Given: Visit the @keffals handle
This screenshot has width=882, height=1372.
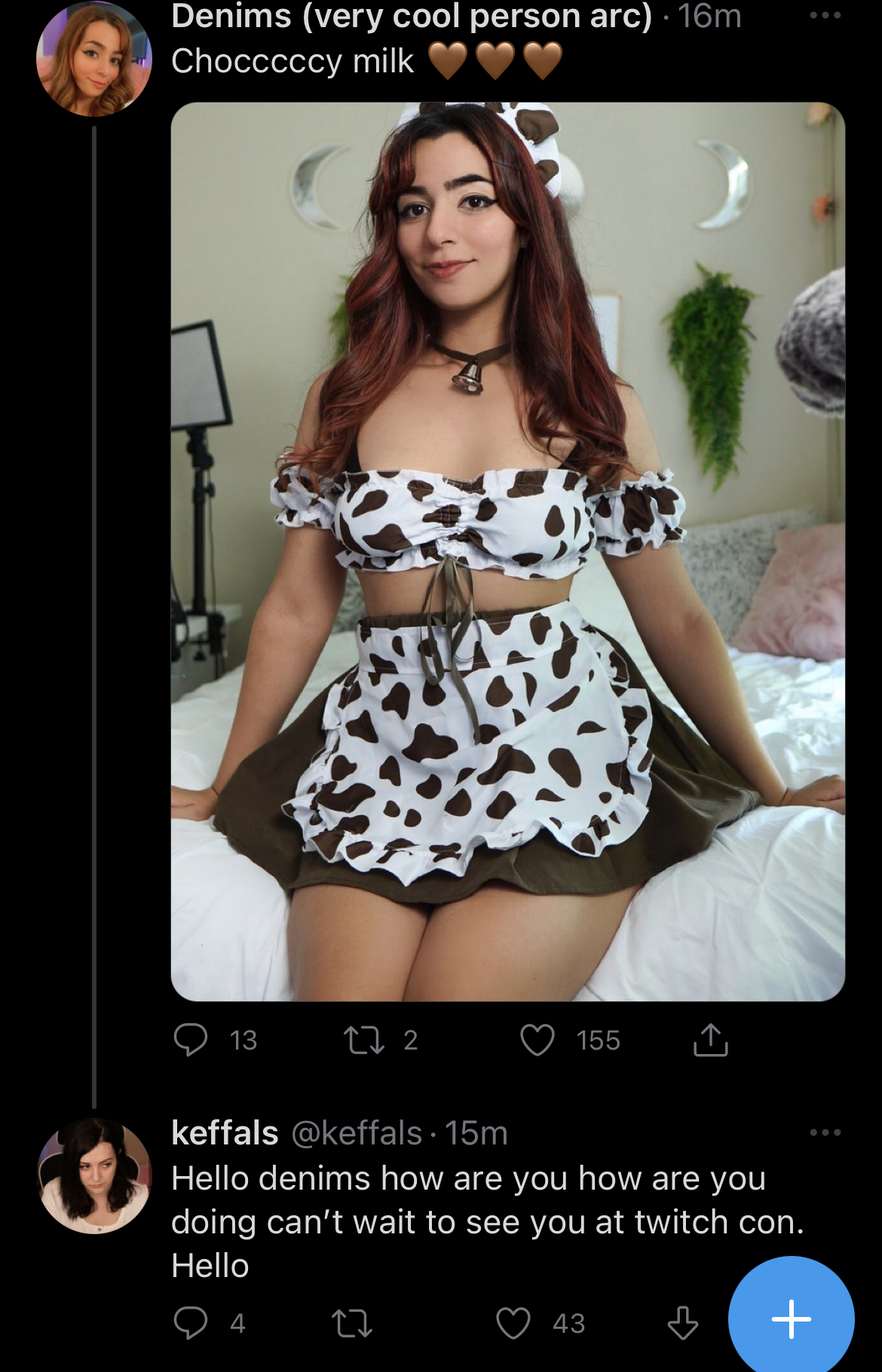Looking at the screenshot, I should tap(357, 1132).
